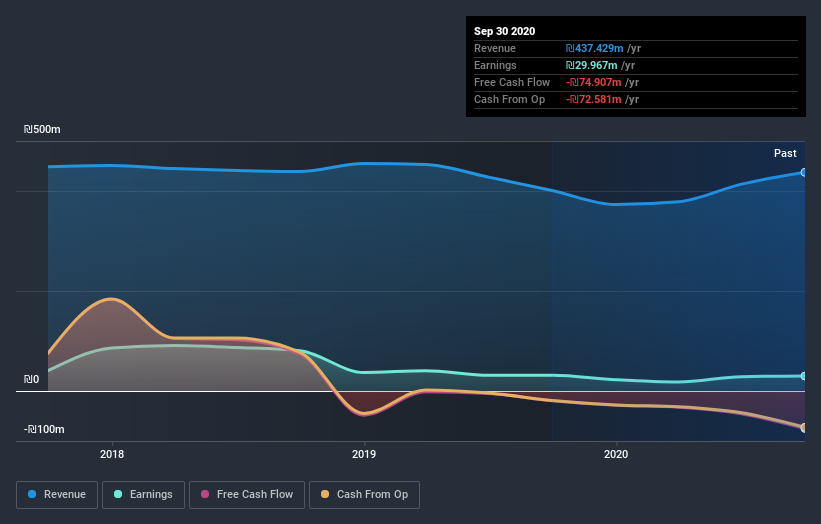Click the Sep 30 2020 tooltip date
Viewport: 821px width, 524px height.
504,31
